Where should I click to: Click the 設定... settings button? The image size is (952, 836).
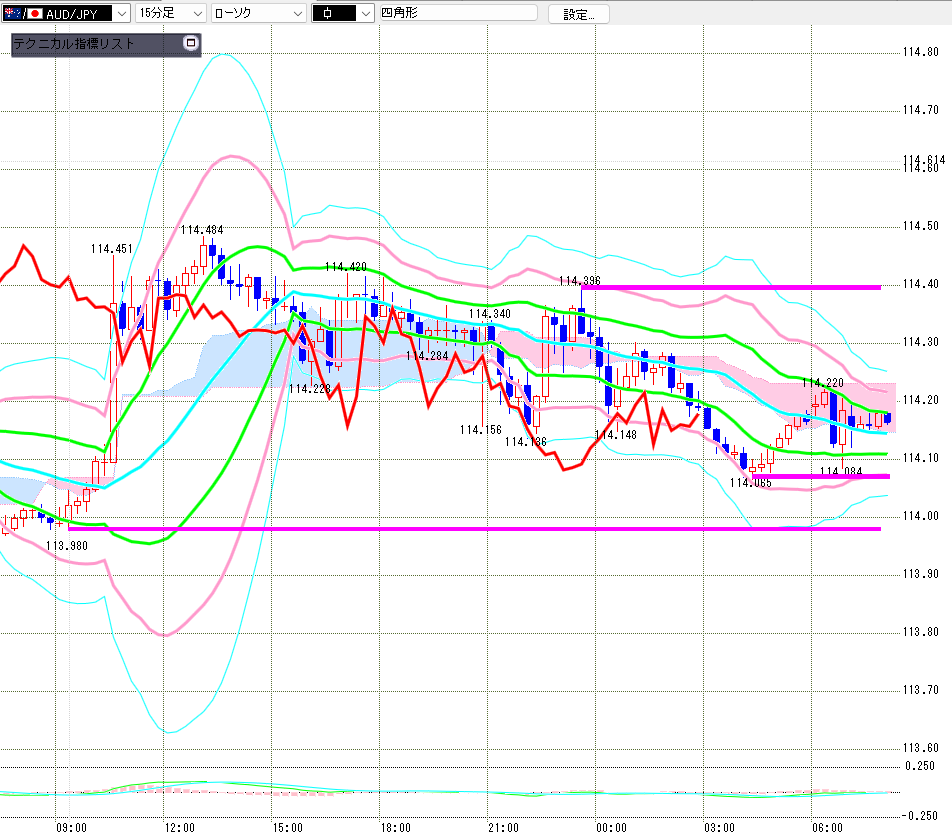coord(579,14)
